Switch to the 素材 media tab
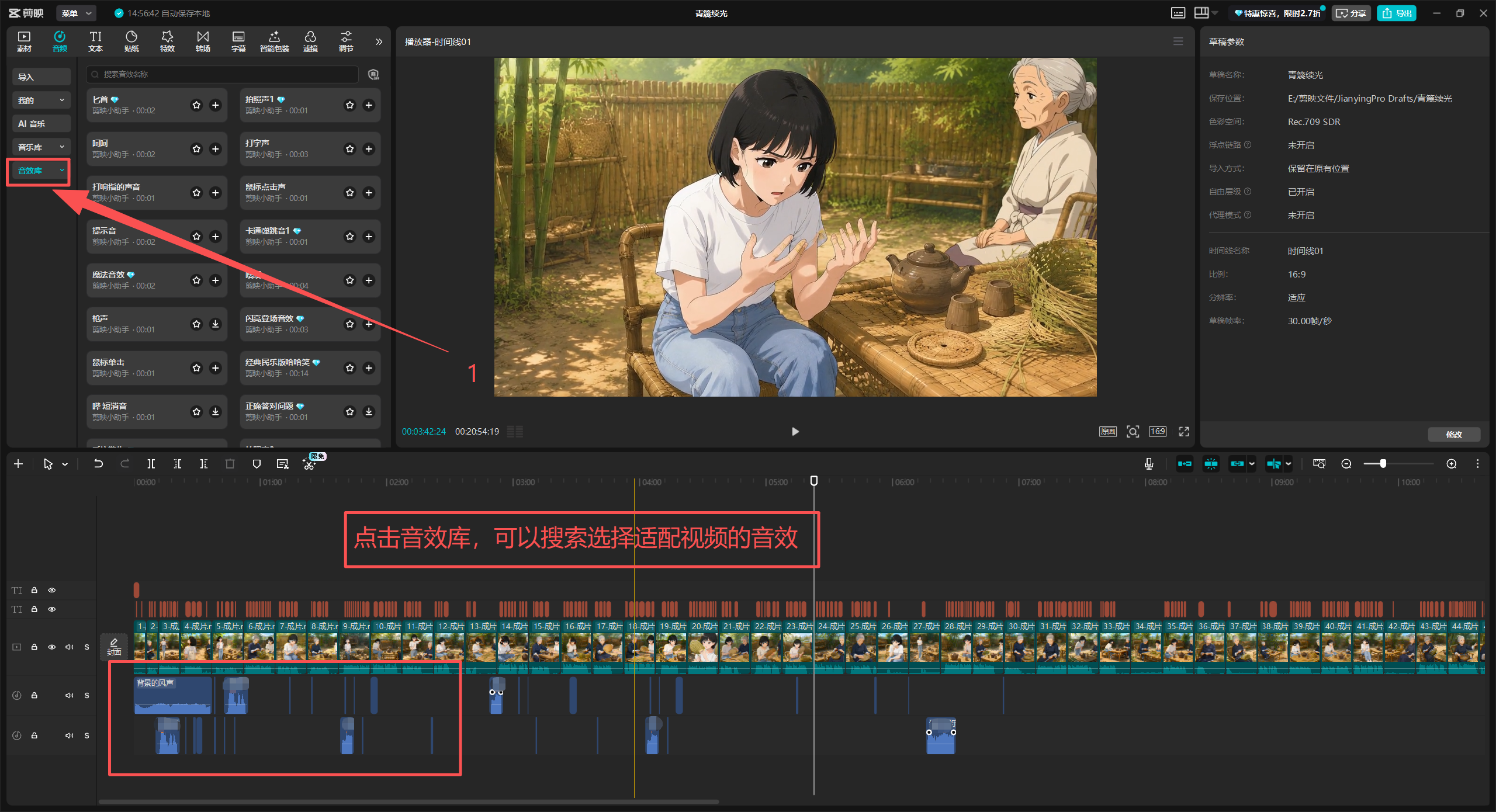1496x812 pixels. pyautogui.click(x=24, y=41)
